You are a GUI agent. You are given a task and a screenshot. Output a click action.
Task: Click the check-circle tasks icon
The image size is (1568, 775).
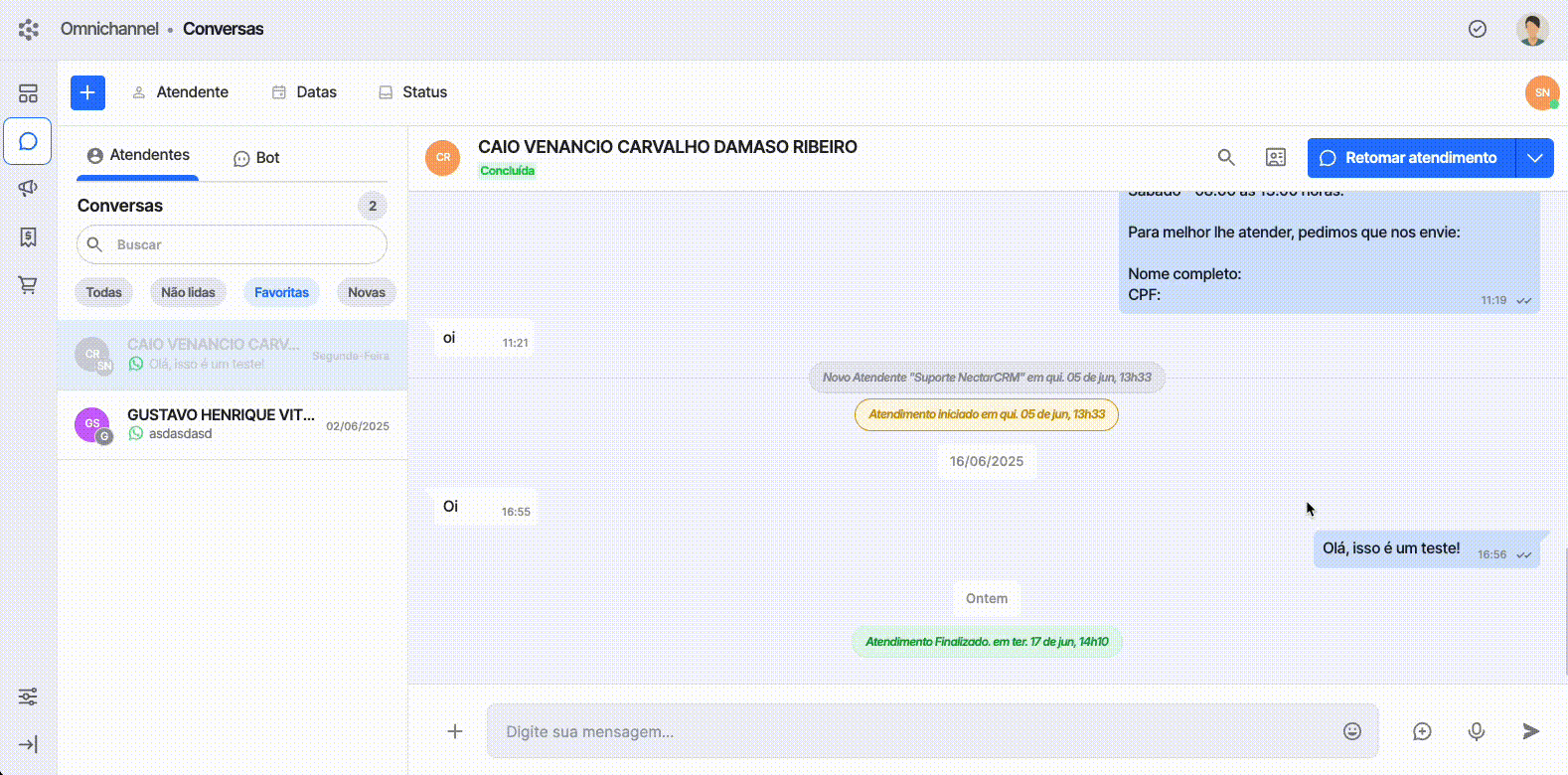pyautogui.click(x=1478, y=29)
